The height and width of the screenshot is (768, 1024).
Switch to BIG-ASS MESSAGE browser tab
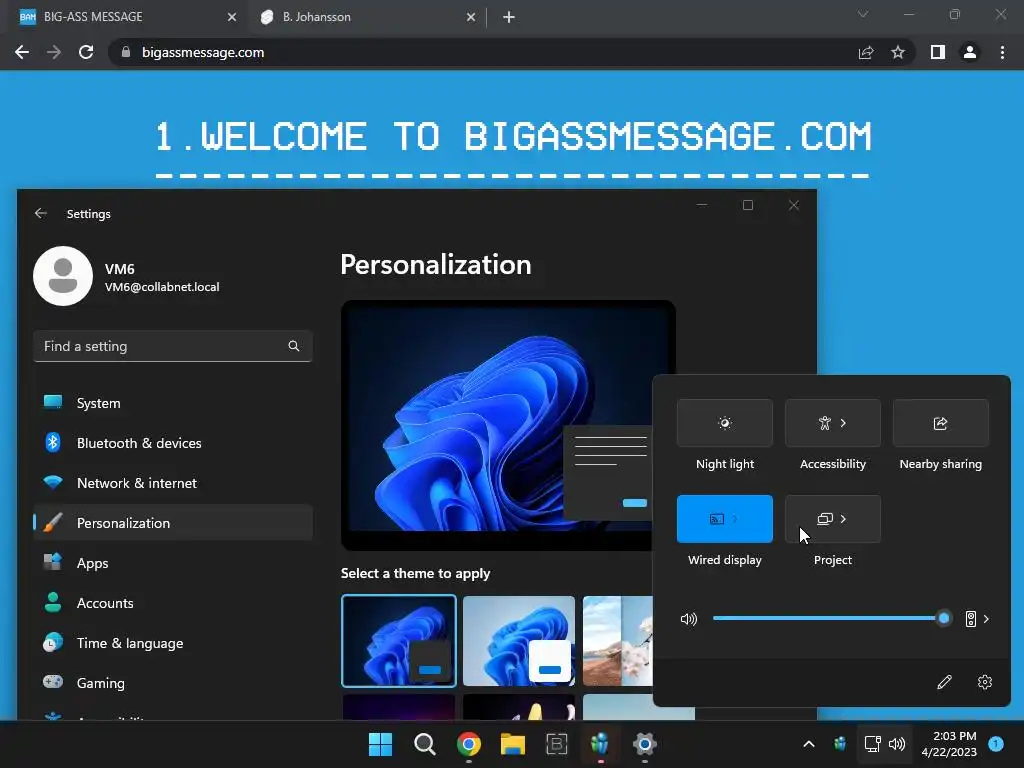[123, 17]
